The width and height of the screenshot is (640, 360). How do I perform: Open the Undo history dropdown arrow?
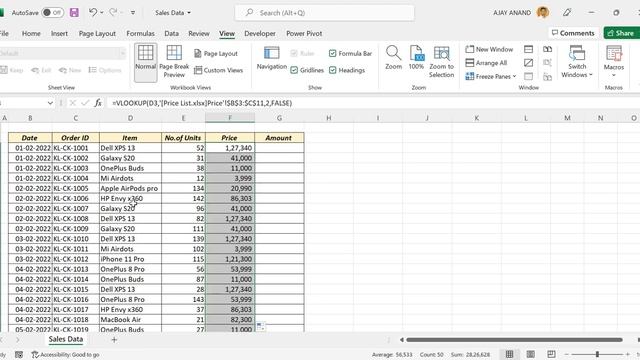click(102, 13)
